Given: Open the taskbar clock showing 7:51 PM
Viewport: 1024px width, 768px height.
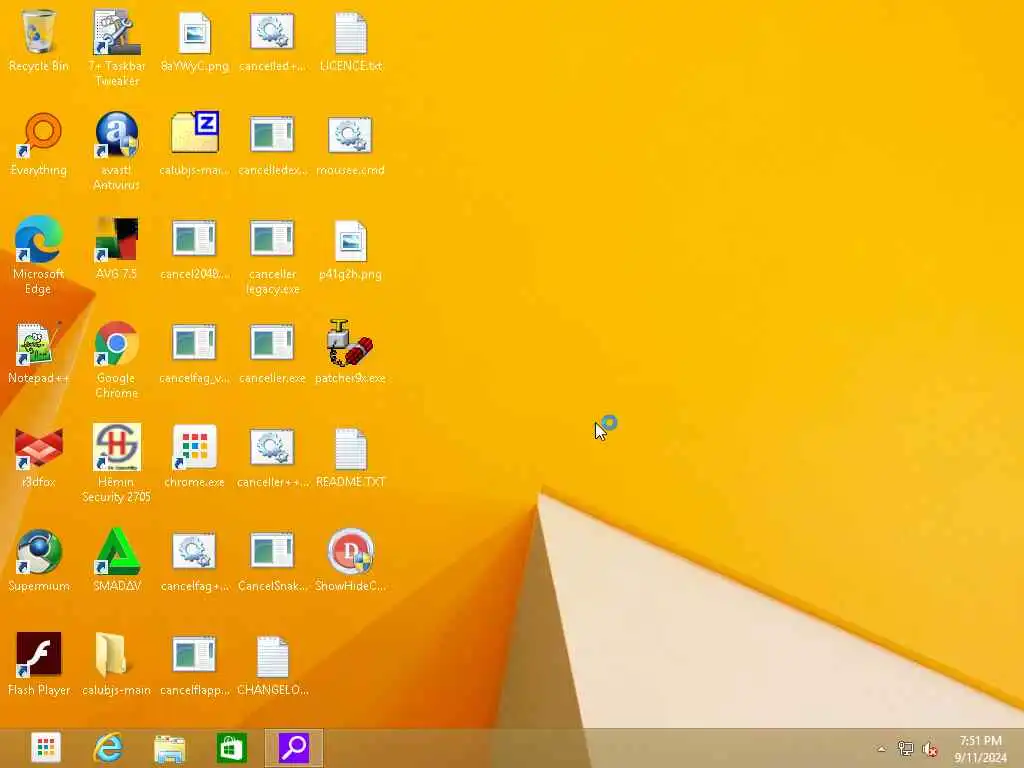Looking at the screenshot, I should [980, 749].
